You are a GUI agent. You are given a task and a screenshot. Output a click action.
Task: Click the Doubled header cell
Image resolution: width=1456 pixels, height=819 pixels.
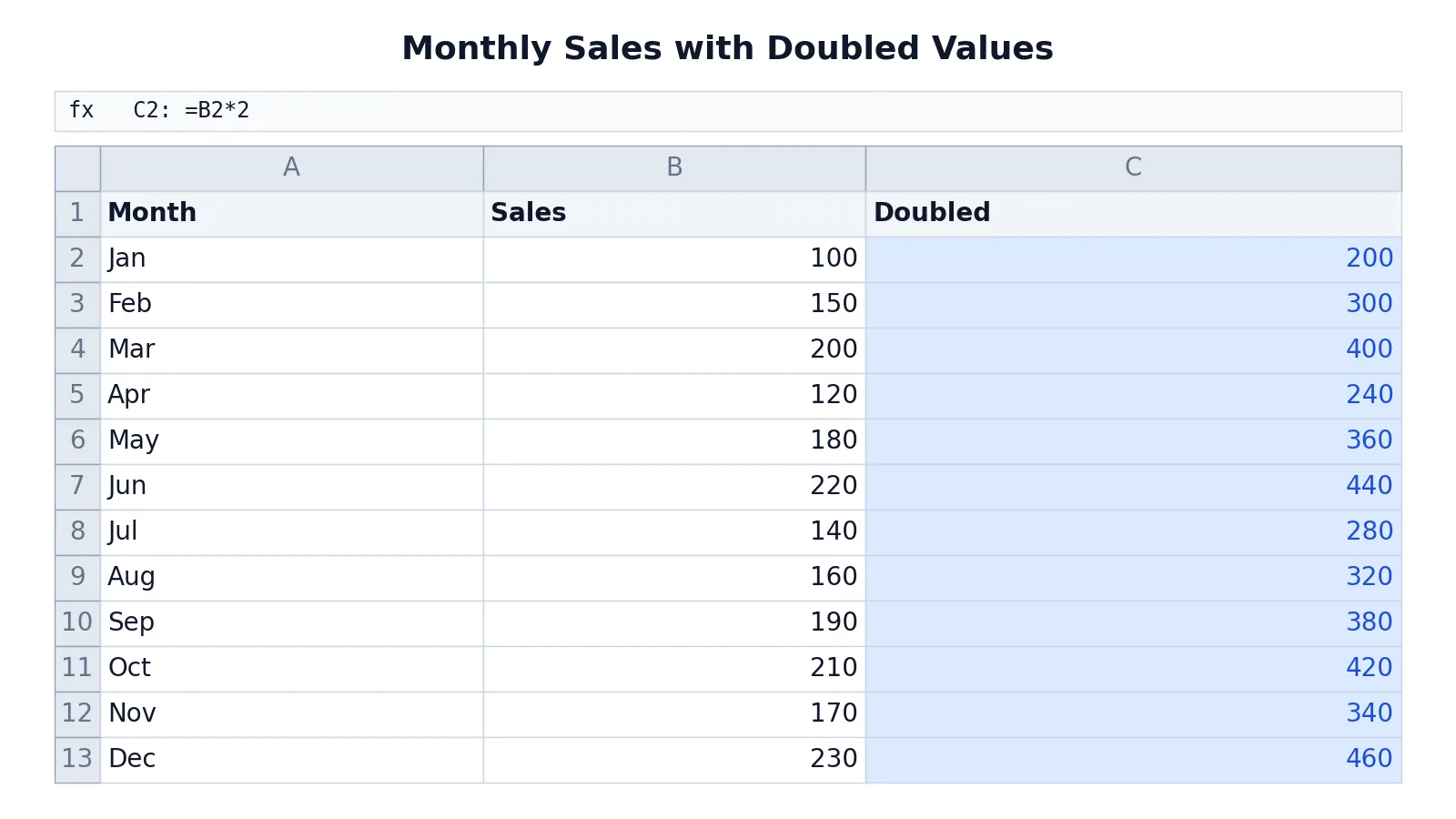1133,214
